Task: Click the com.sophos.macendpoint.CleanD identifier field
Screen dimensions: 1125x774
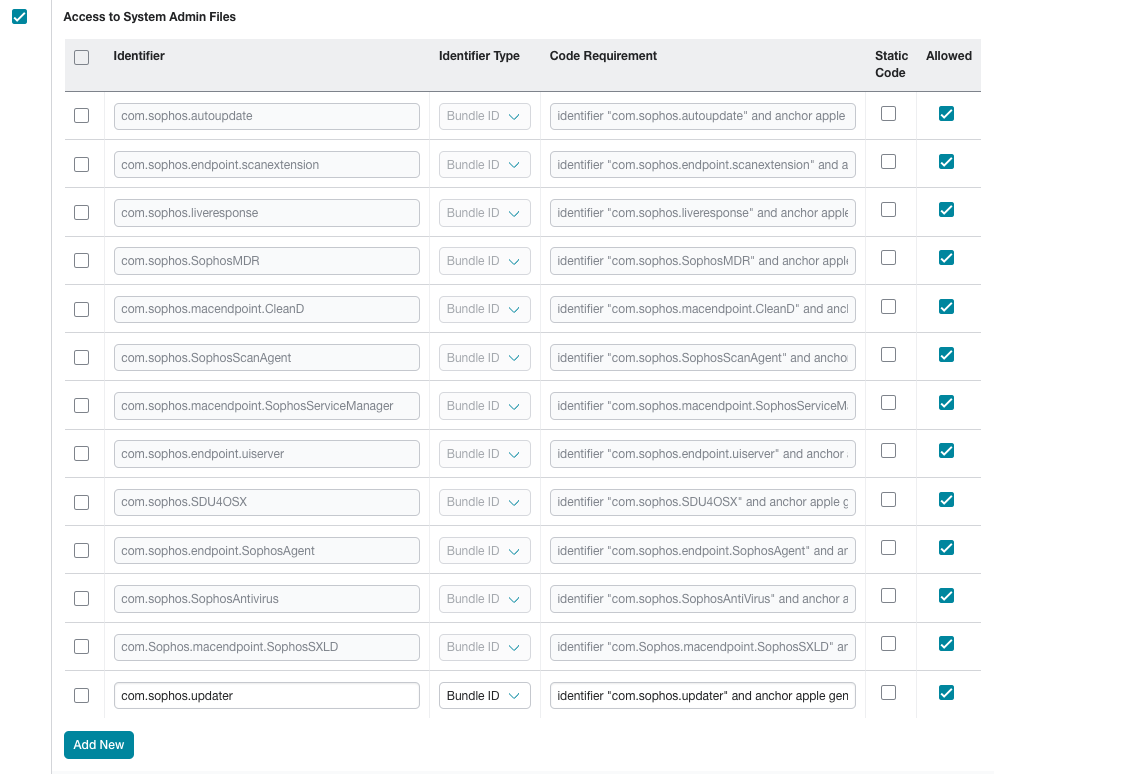Action: tap(267, 309)
